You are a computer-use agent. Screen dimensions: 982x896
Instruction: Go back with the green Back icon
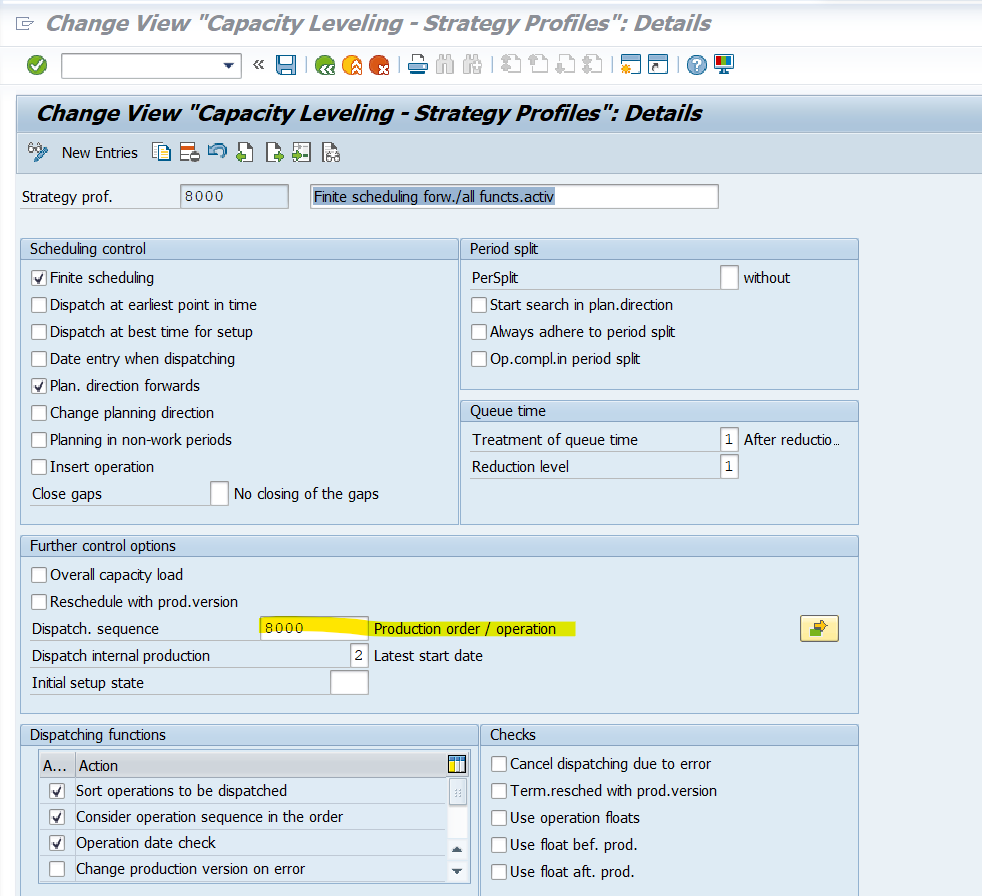pos(325,64)
